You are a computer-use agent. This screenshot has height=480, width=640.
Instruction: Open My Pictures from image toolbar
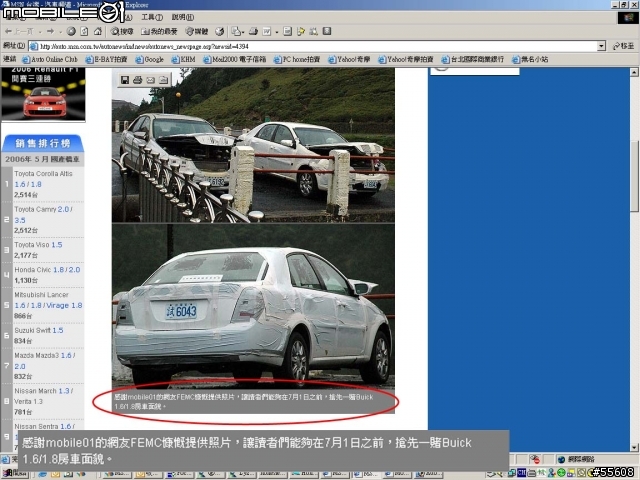pyautogui.click(x=163, y=80)
